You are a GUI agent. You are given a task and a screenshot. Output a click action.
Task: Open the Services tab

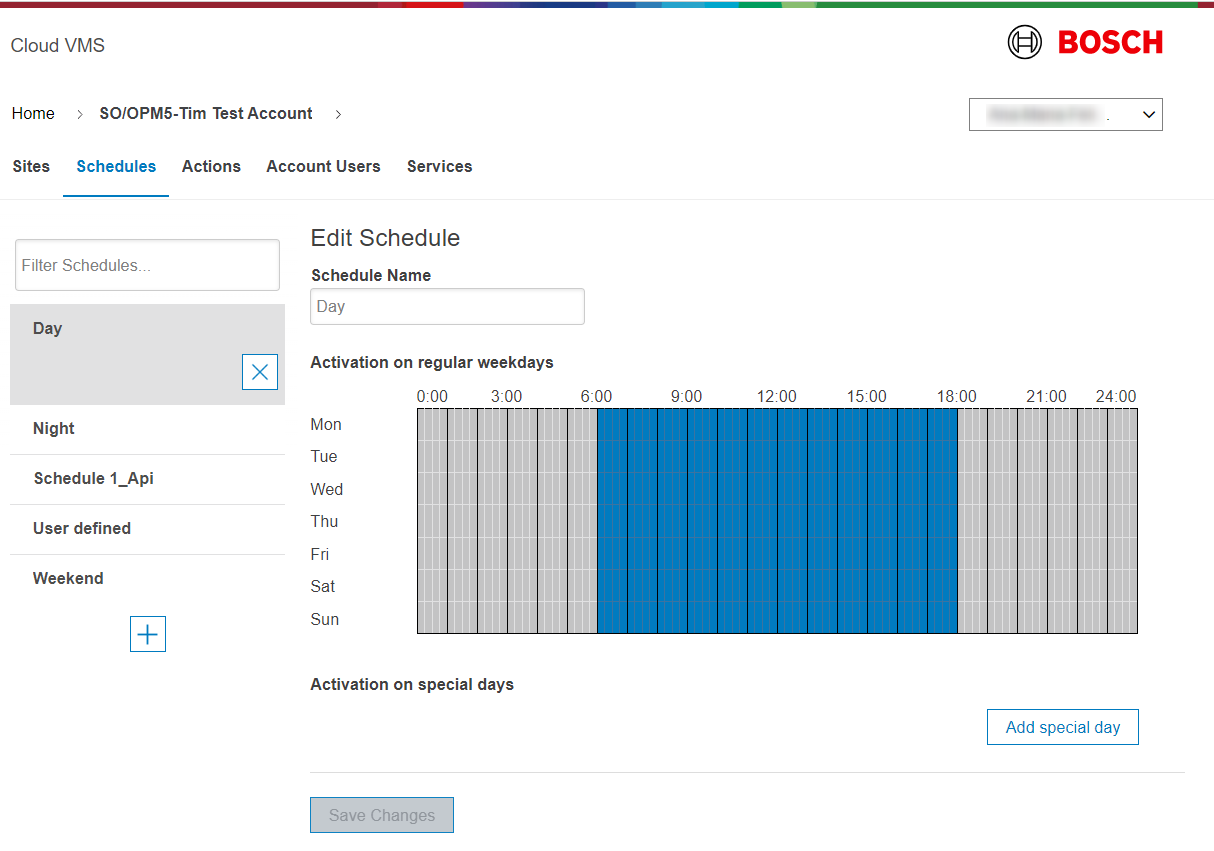(x=439, y=167)
